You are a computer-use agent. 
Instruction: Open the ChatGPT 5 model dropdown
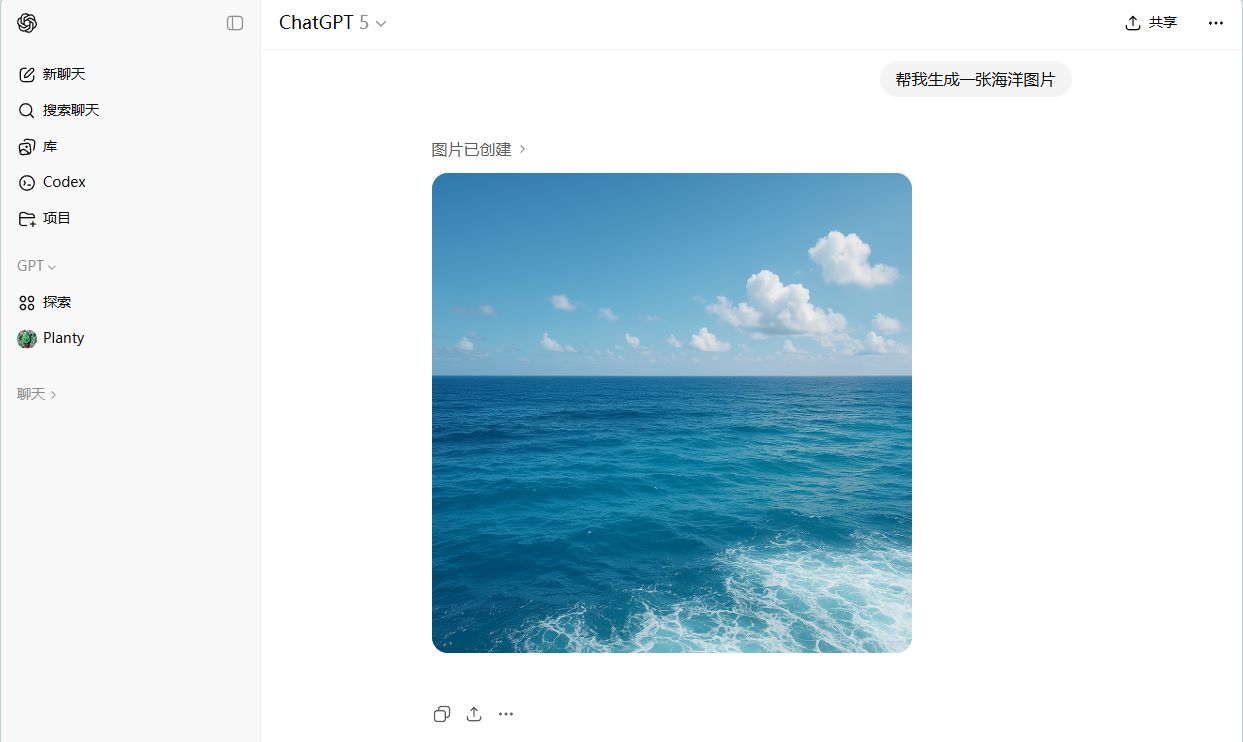pyautogui.click(x=332, y=23)
